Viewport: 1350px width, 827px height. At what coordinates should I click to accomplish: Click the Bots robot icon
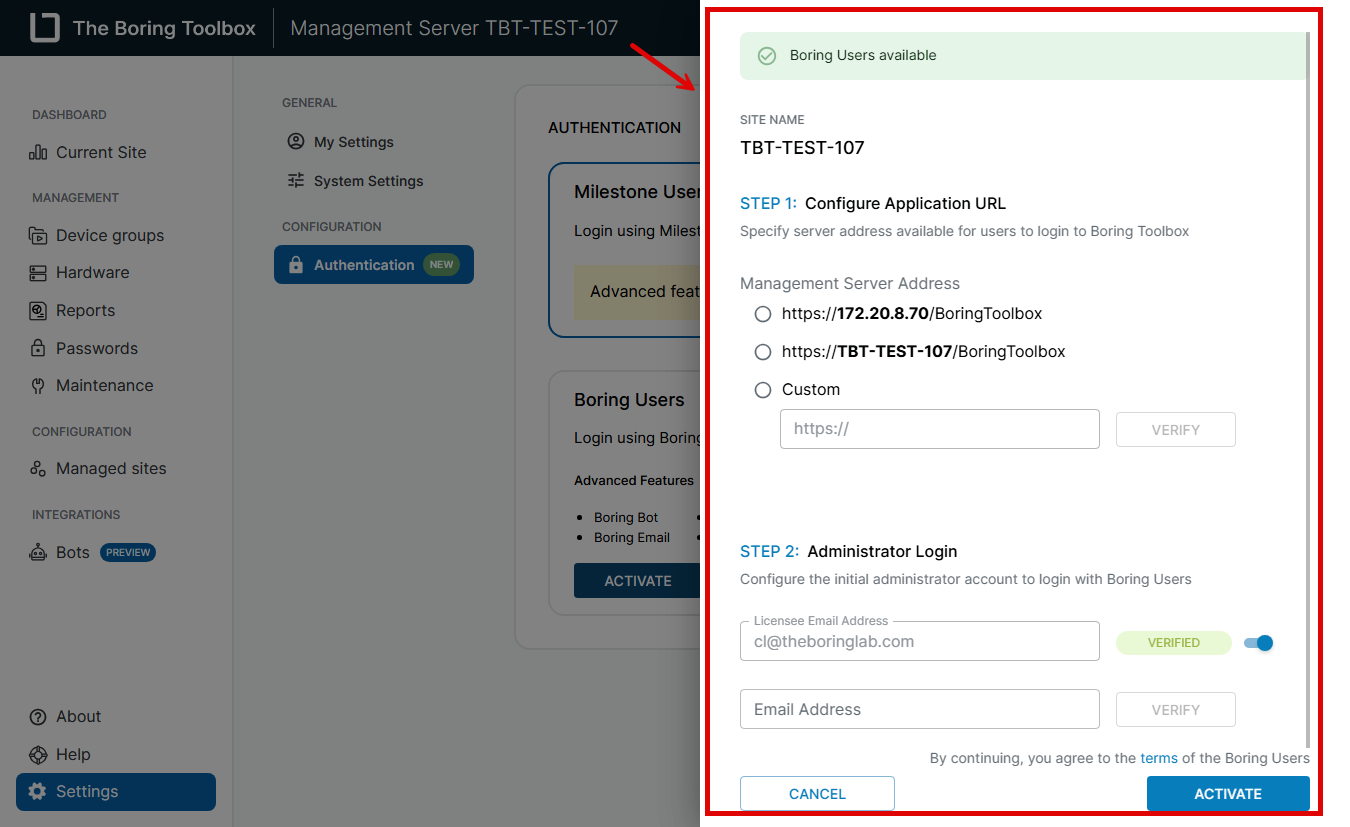point(38,553)
